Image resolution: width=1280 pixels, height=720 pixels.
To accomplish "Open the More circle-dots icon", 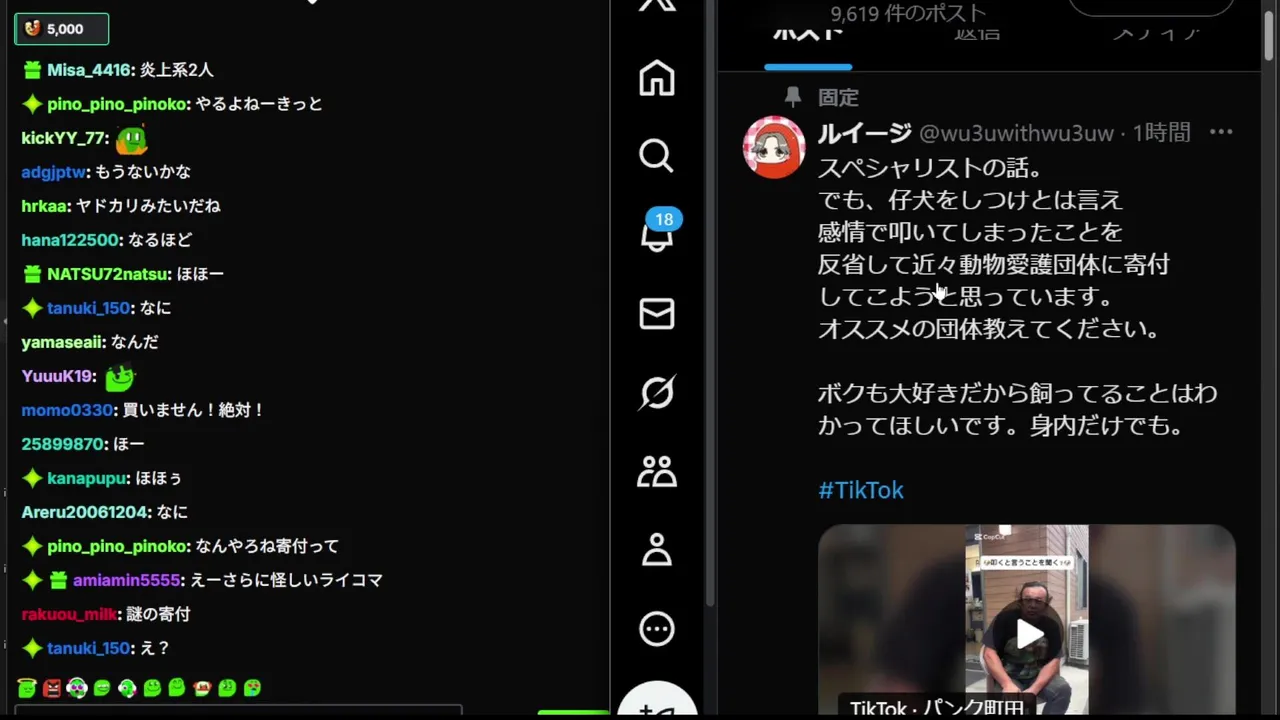I will (x=657, y=629).
